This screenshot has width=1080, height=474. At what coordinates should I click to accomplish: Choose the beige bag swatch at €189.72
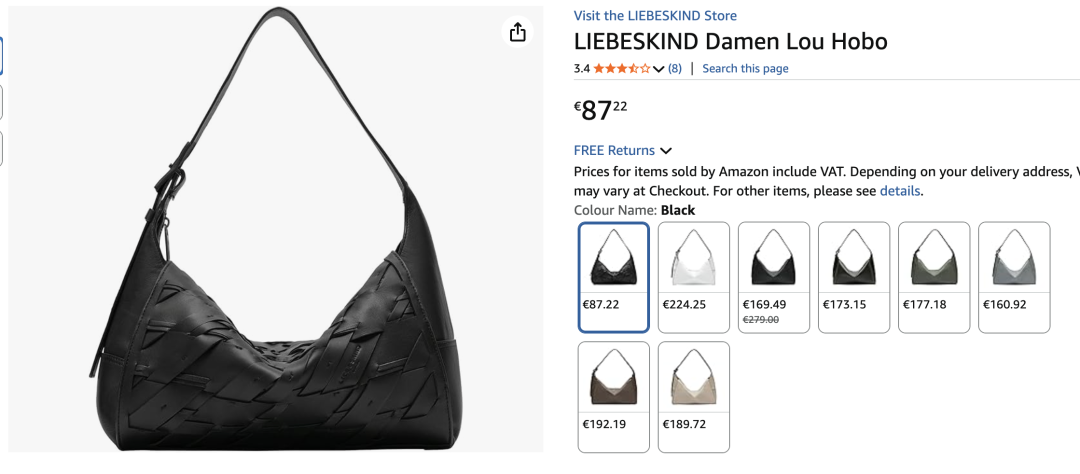click(x=694, y=397)
